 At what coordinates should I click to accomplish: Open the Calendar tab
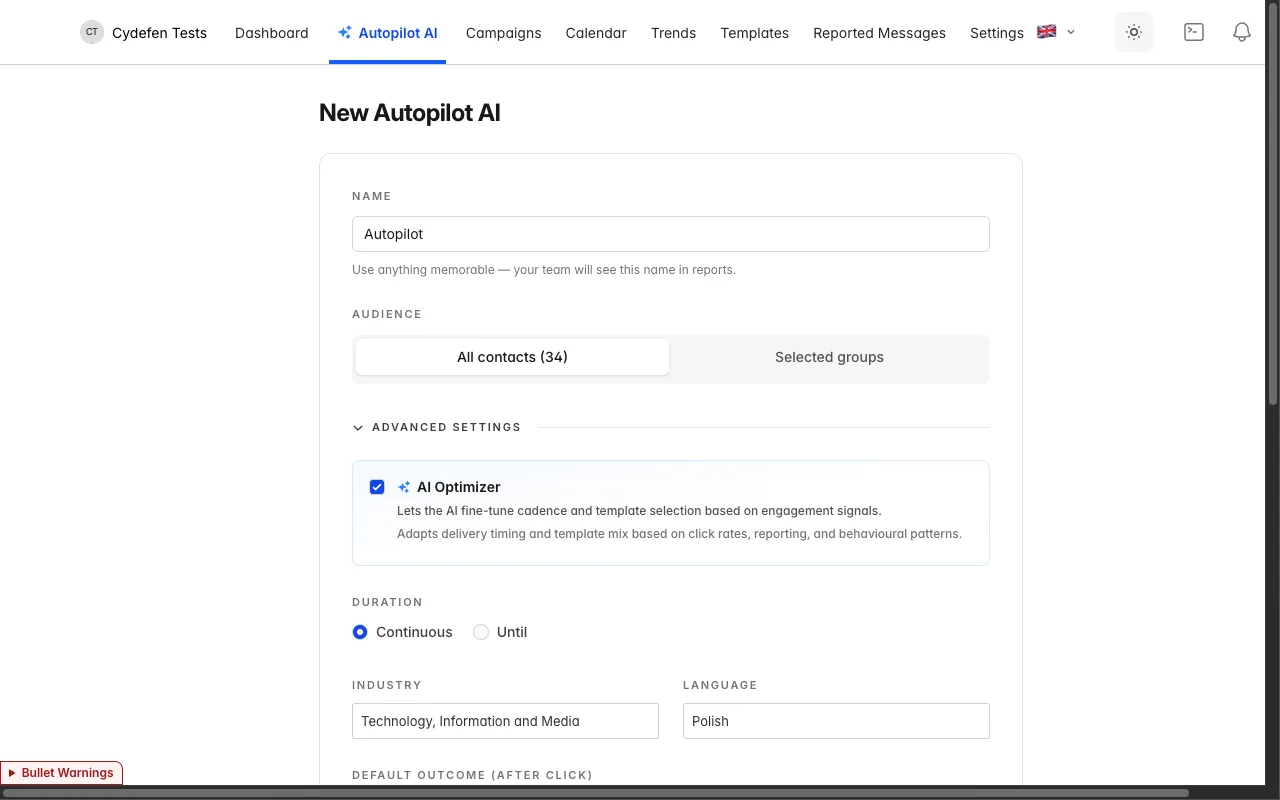596,33
